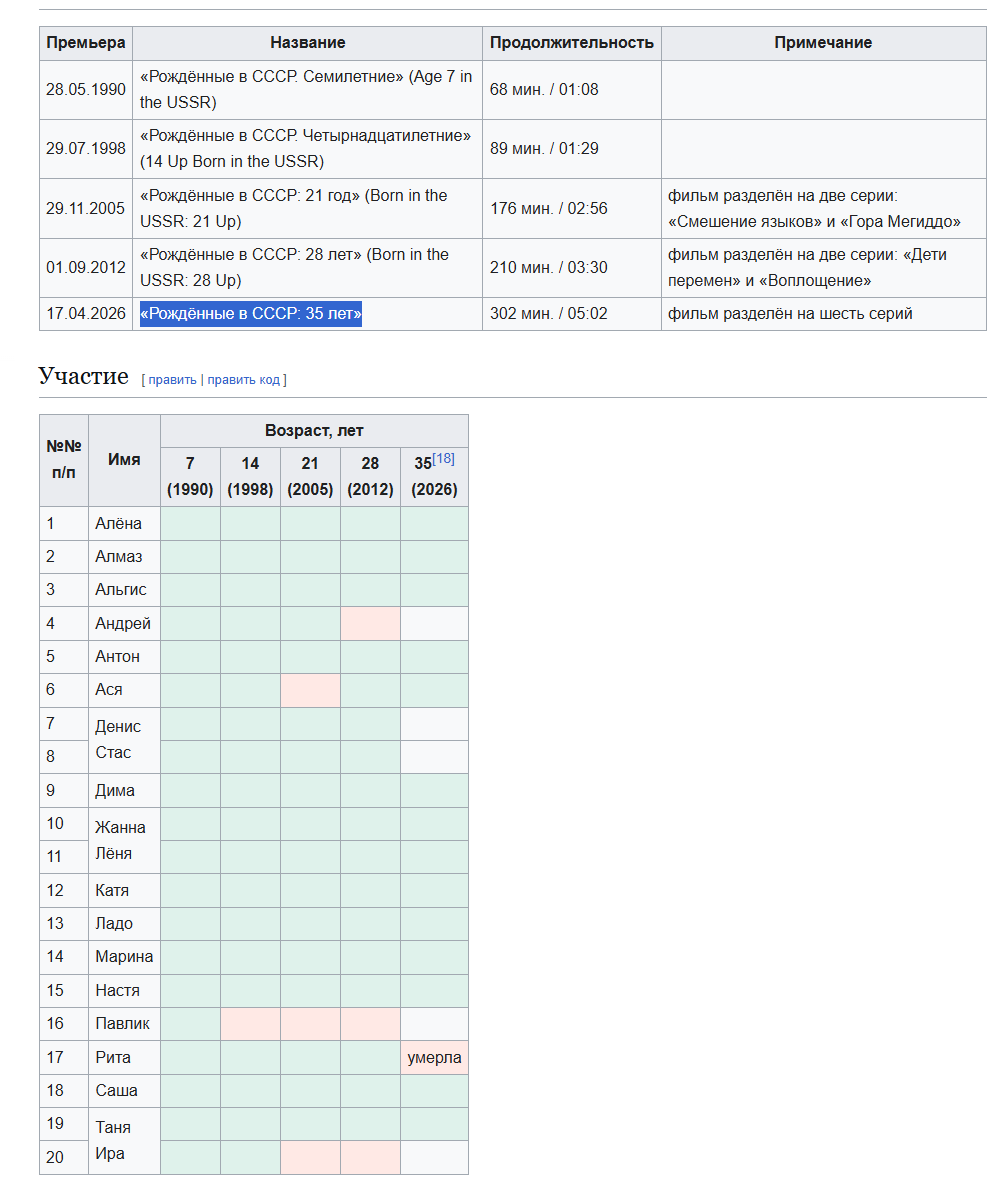Click the Продолжительность column header
Screen dimensions: 1005x1196
pos(572,43)
